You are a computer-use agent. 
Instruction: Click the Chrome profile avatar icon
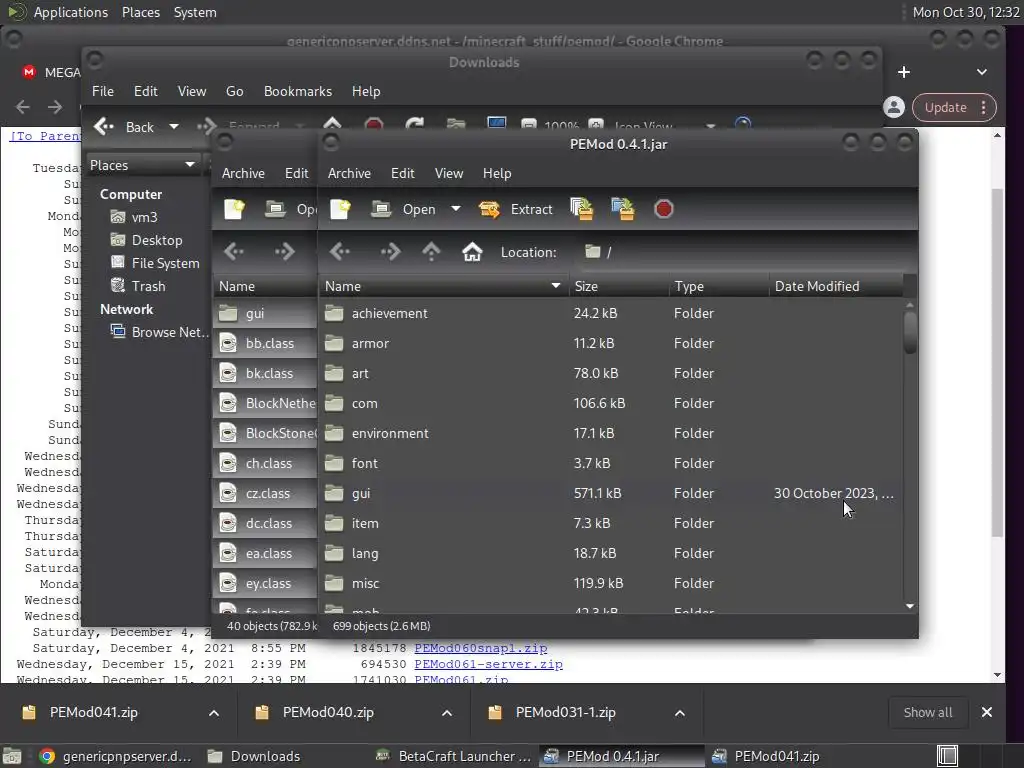tap(894, 107)
